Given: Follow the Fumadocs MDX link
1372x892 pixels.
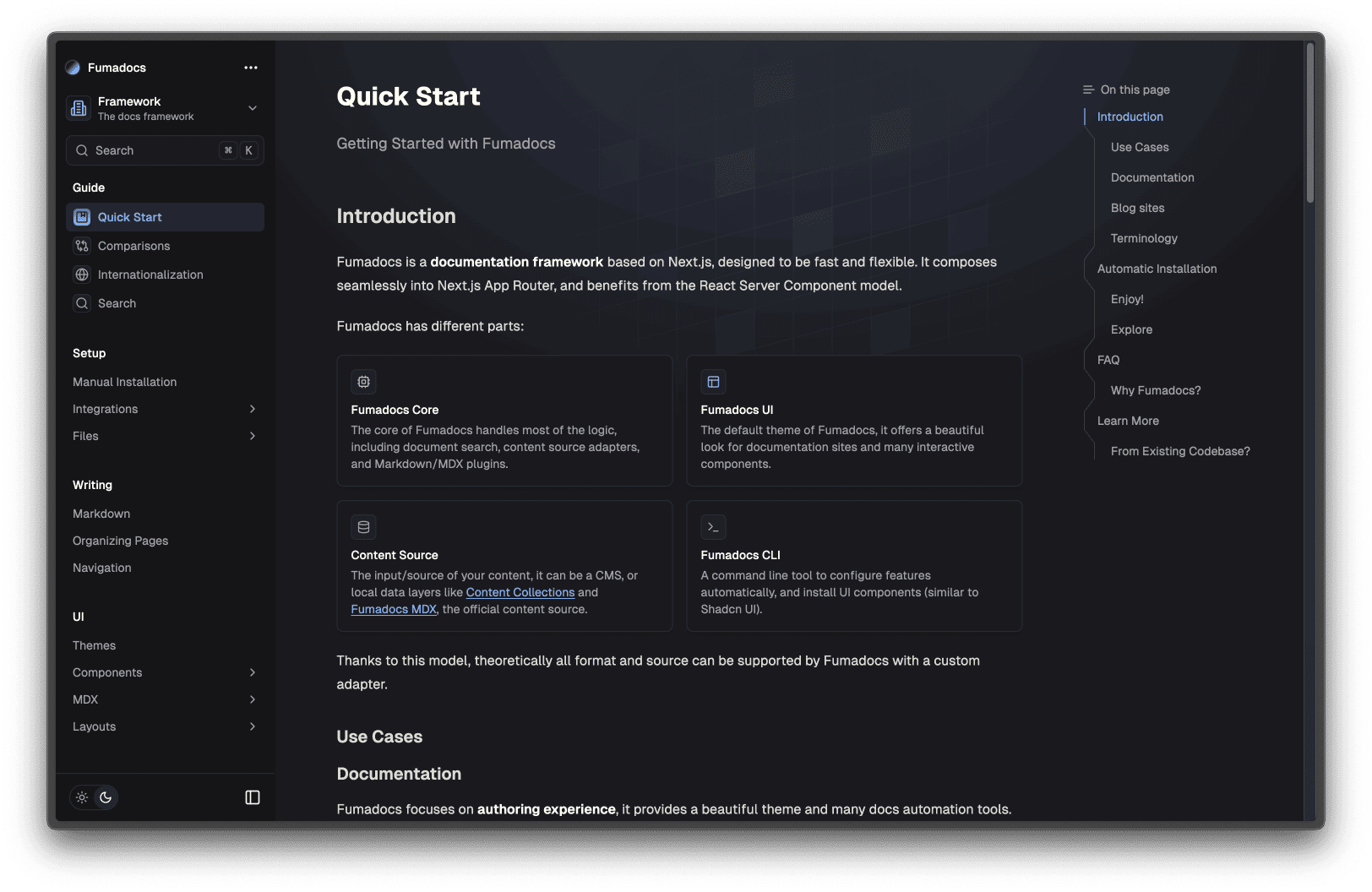Looking at the screenshot, I should tap(394, 609).
